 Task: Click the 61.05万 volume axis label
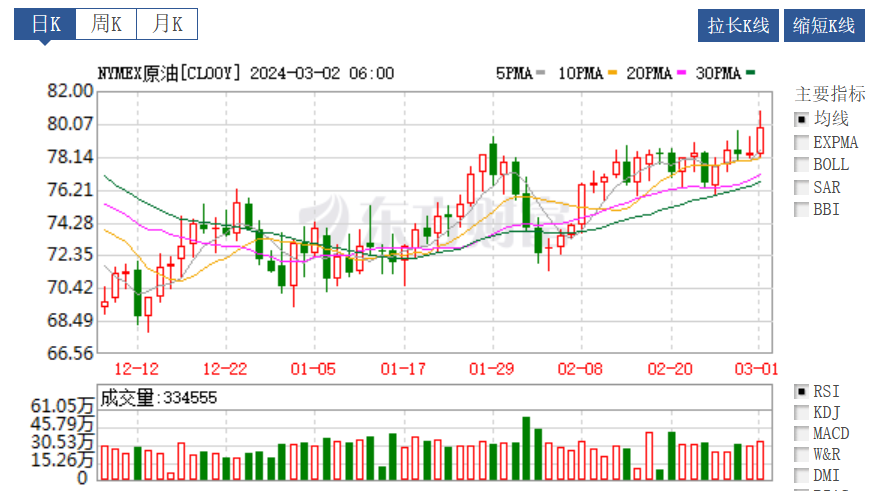pyautogui.click(x=62, y=406)
